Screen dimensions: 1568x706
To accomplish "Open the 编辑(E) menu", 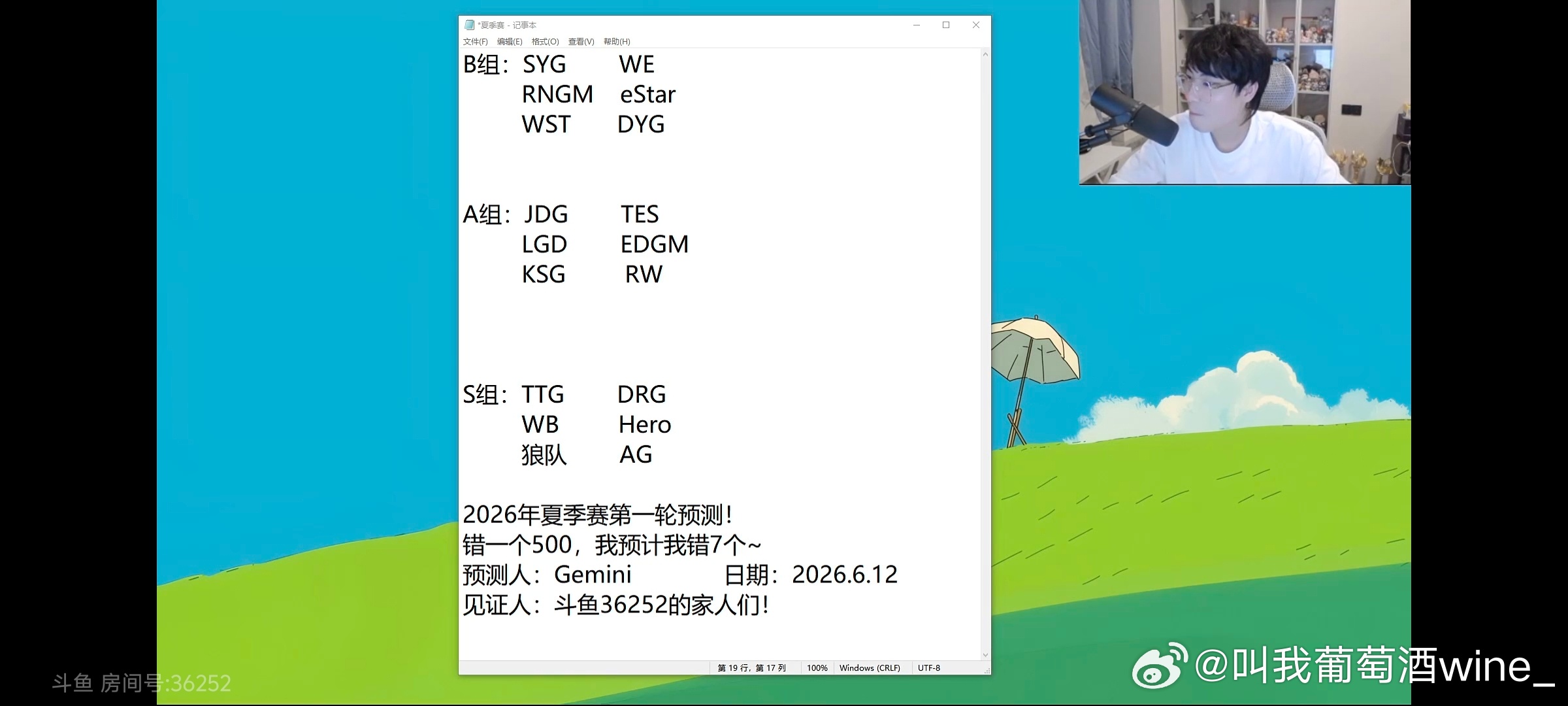I will 510,42.
